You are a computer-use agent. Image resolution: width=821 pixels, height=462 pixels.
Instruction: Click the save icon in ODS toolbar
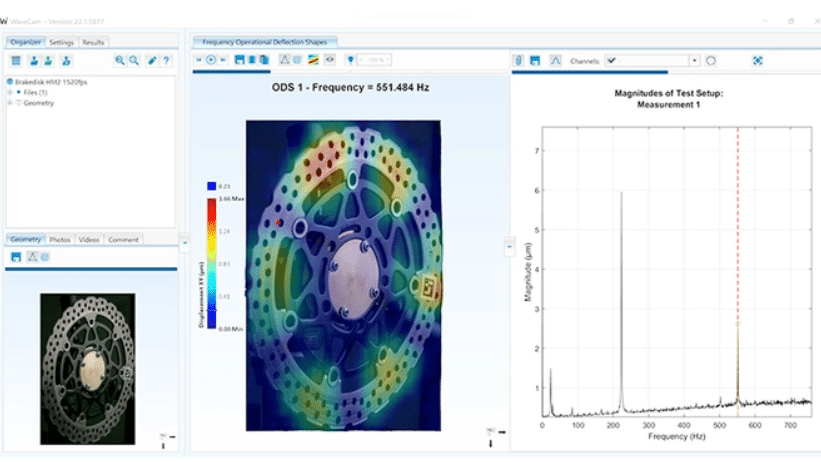point(239,60)
